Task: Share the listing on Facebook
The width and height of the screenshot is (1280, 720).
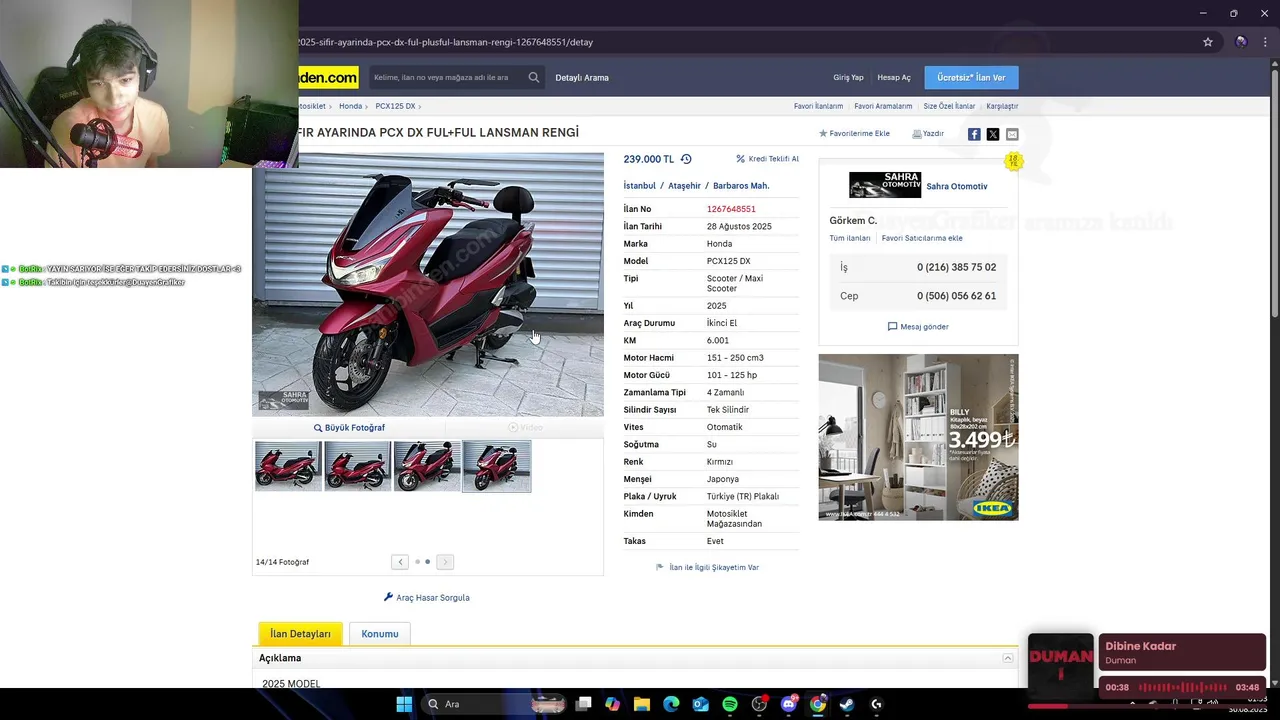Action: pyautogui.click(x=974, y=134)
